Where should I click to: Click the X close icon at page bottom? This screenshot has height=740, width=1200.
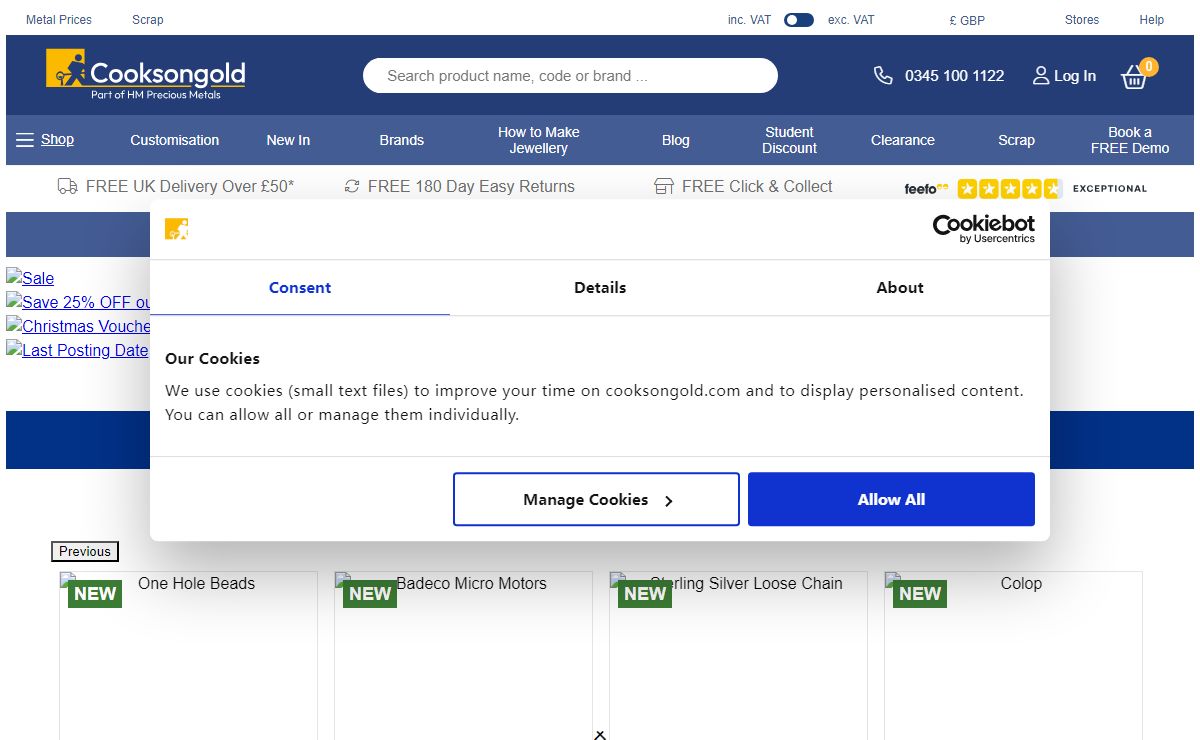coord(600,735)
